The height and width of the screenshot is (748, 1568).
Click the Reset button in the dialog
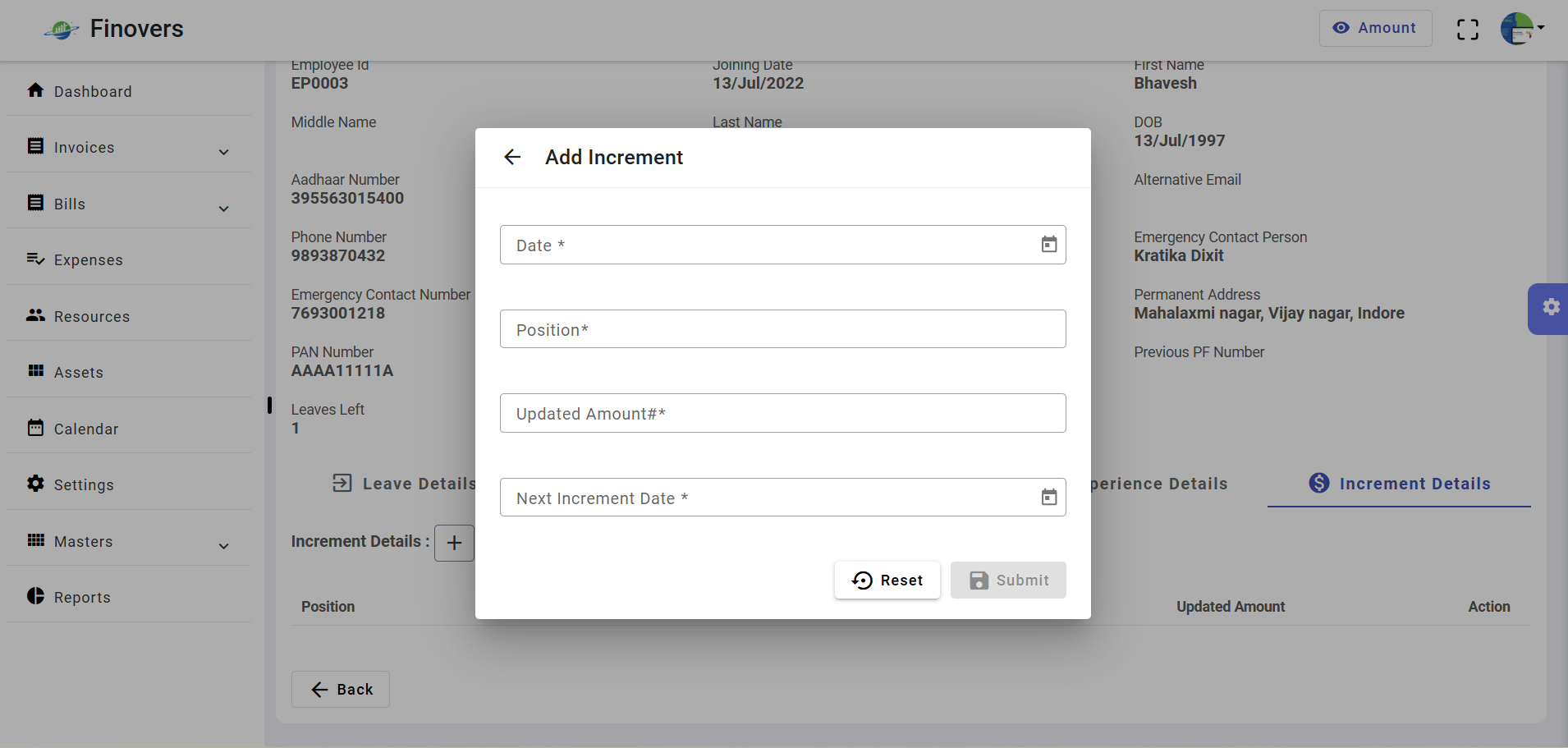tap(887, 581)
